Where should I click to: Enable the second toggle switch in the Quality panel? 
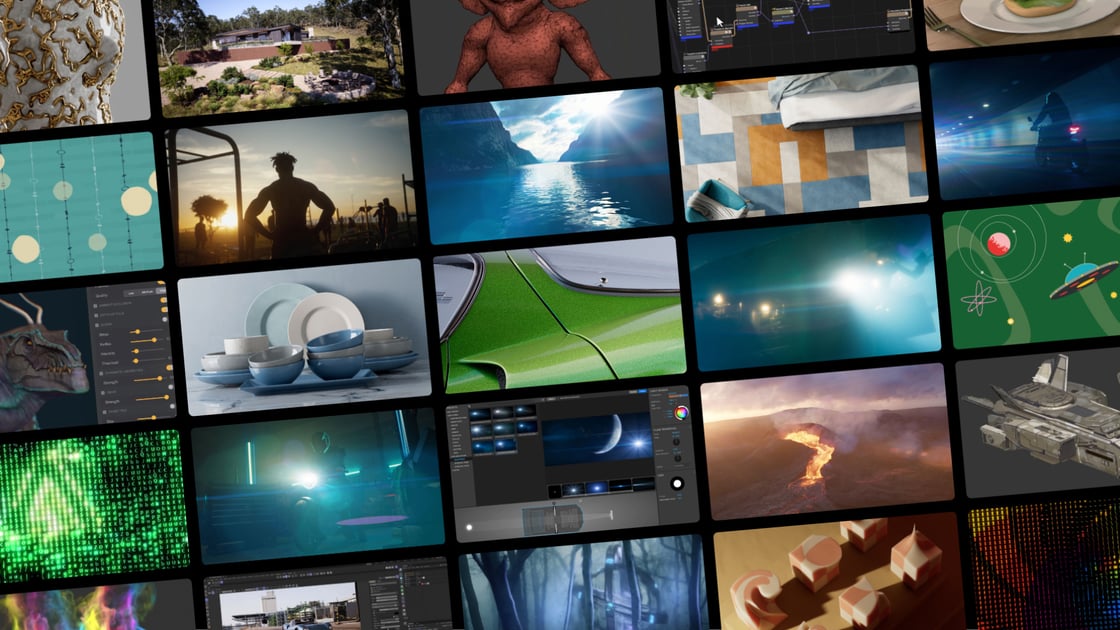click(x=163, y=309)
